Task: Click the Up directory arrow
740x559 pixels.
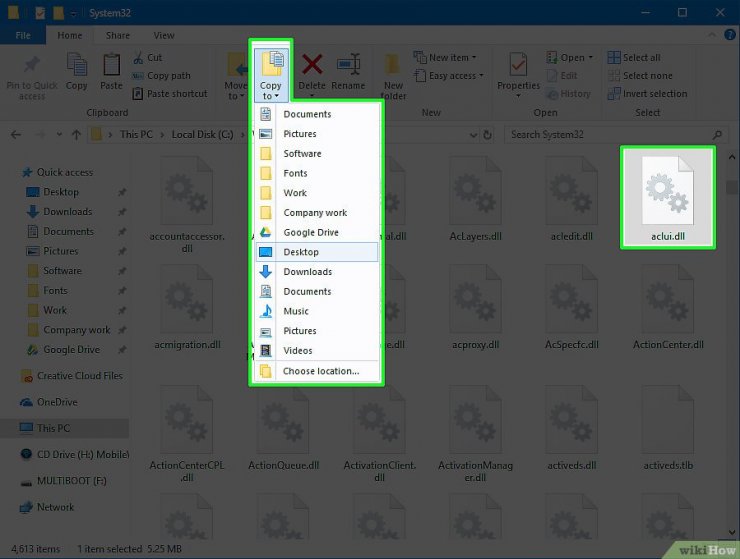Action: tap(76, 135)
